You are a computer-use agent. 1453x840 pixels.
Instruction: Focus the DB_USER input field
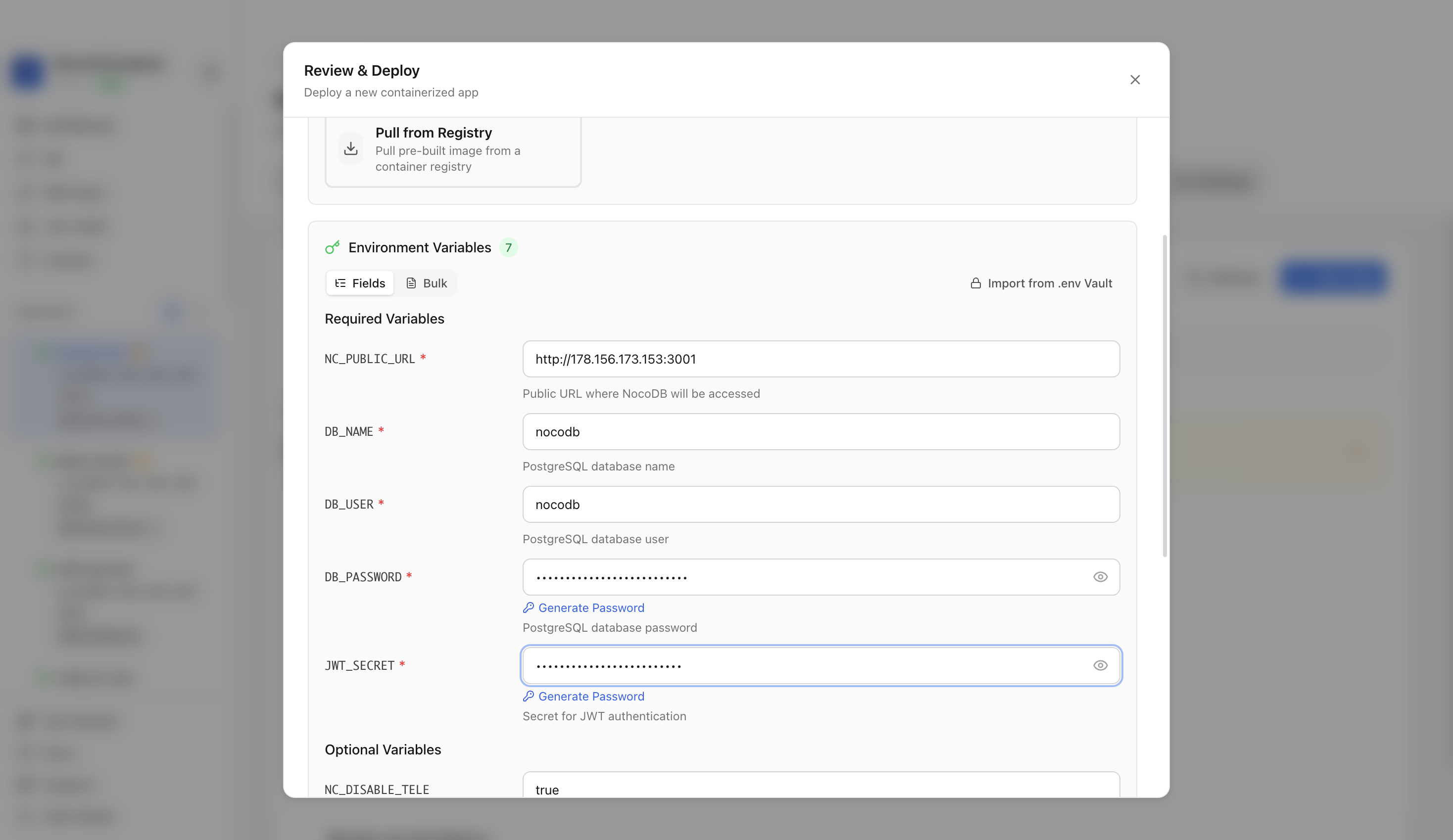(x=821, y=505)
